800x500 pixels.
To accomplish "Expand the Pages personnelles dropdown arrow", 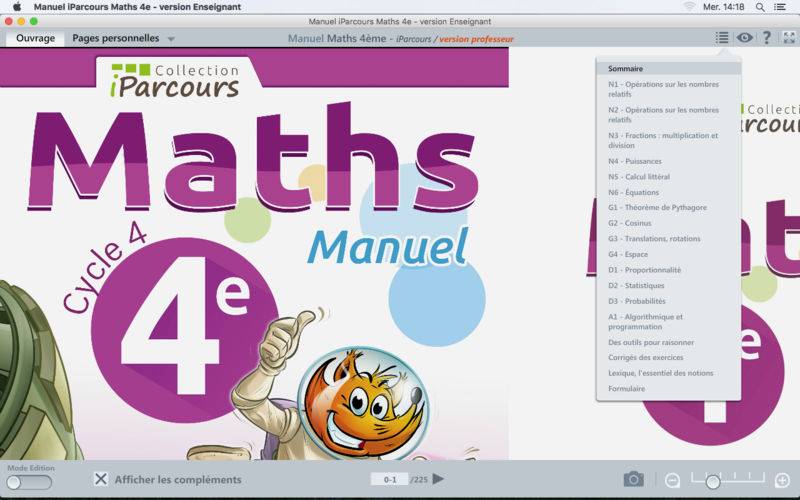I will (171, 39).
